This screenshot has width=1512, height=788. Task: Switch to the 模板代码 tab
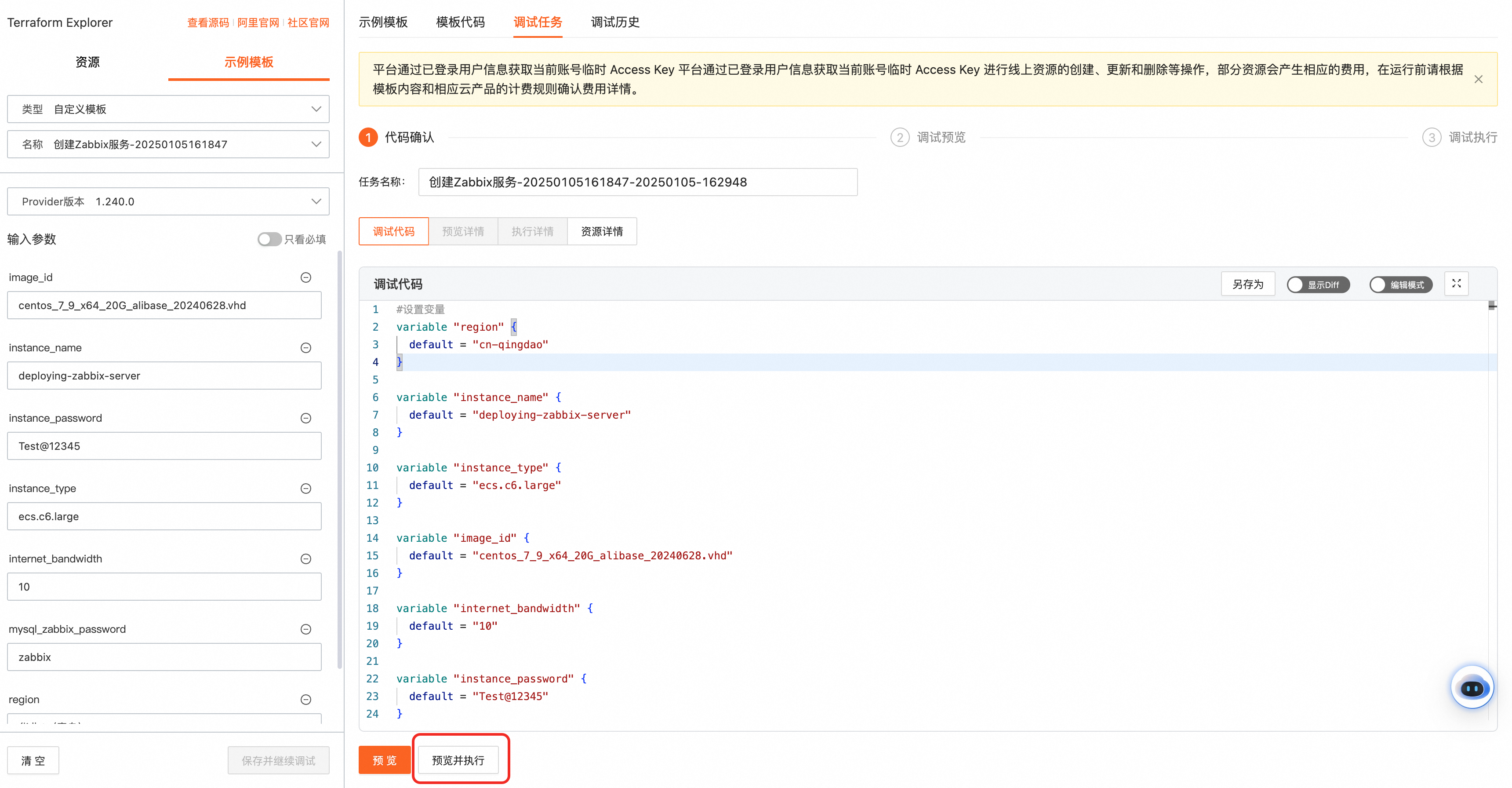461,22
